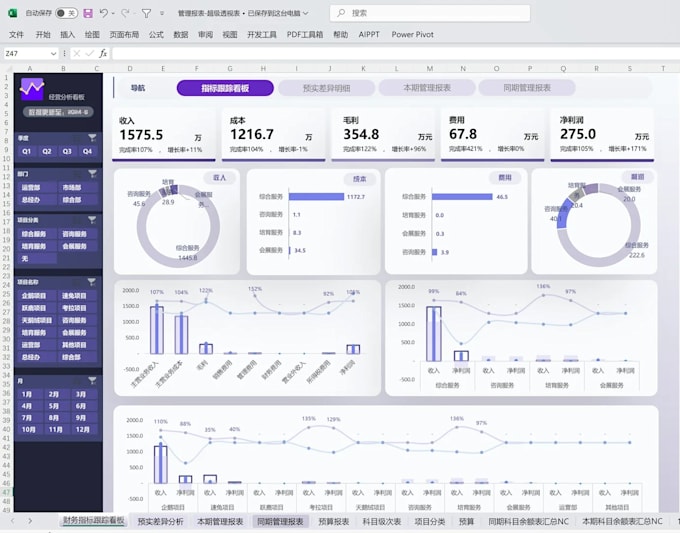Open the AIPPT ribbon tab
Screen dimensions: 680x533
(369, 34)
